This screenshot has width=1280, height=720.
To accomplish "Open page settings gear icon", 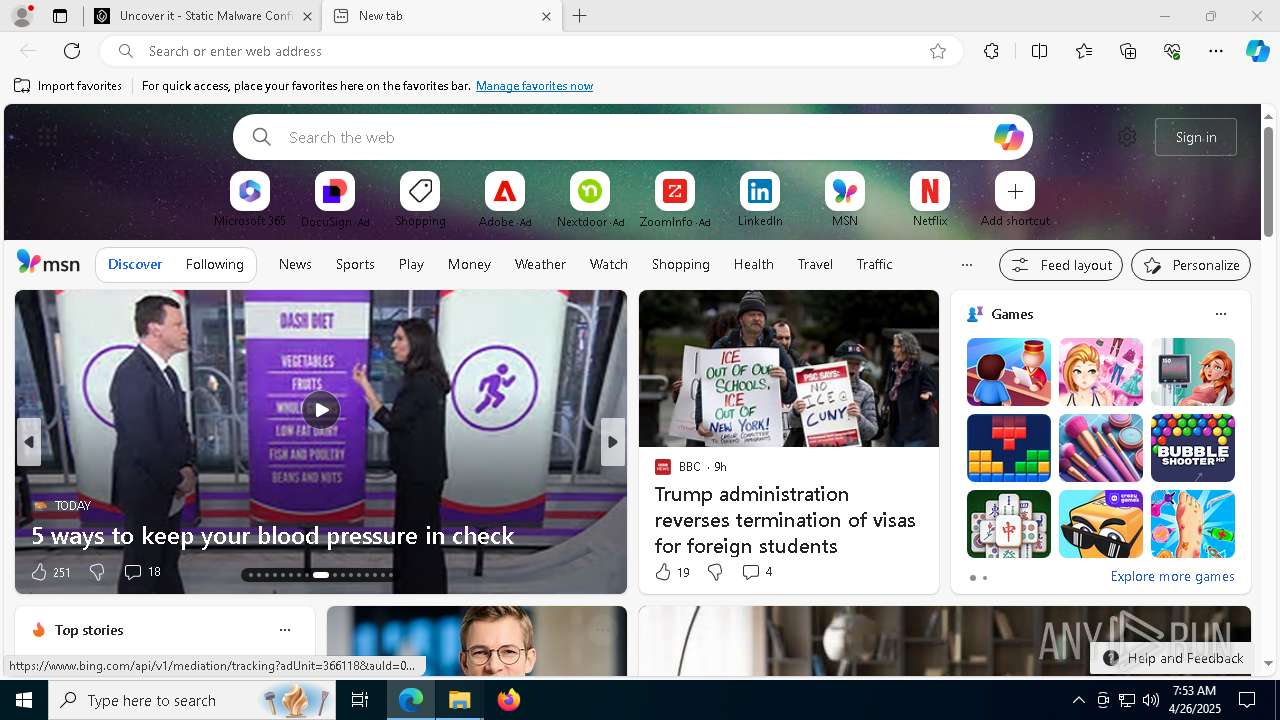I will 1127,137.
